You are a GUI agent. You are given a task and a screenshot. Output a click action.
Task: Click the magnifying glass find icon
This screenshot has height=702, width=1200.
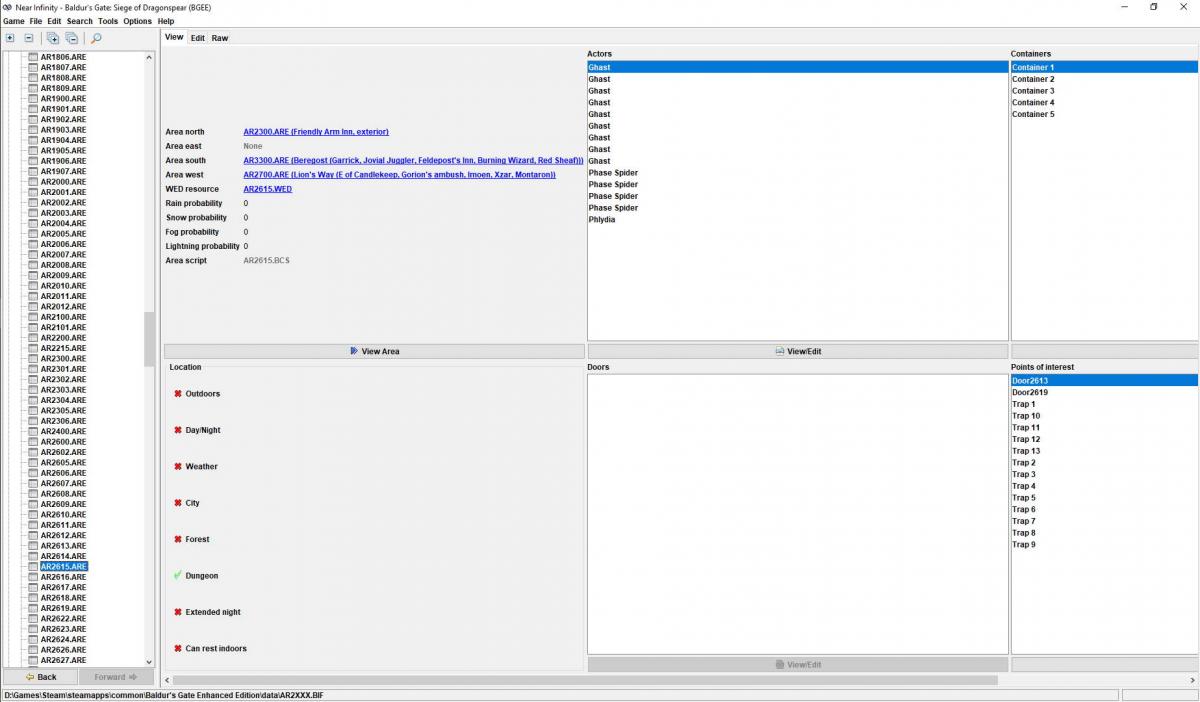pos(96,38)
